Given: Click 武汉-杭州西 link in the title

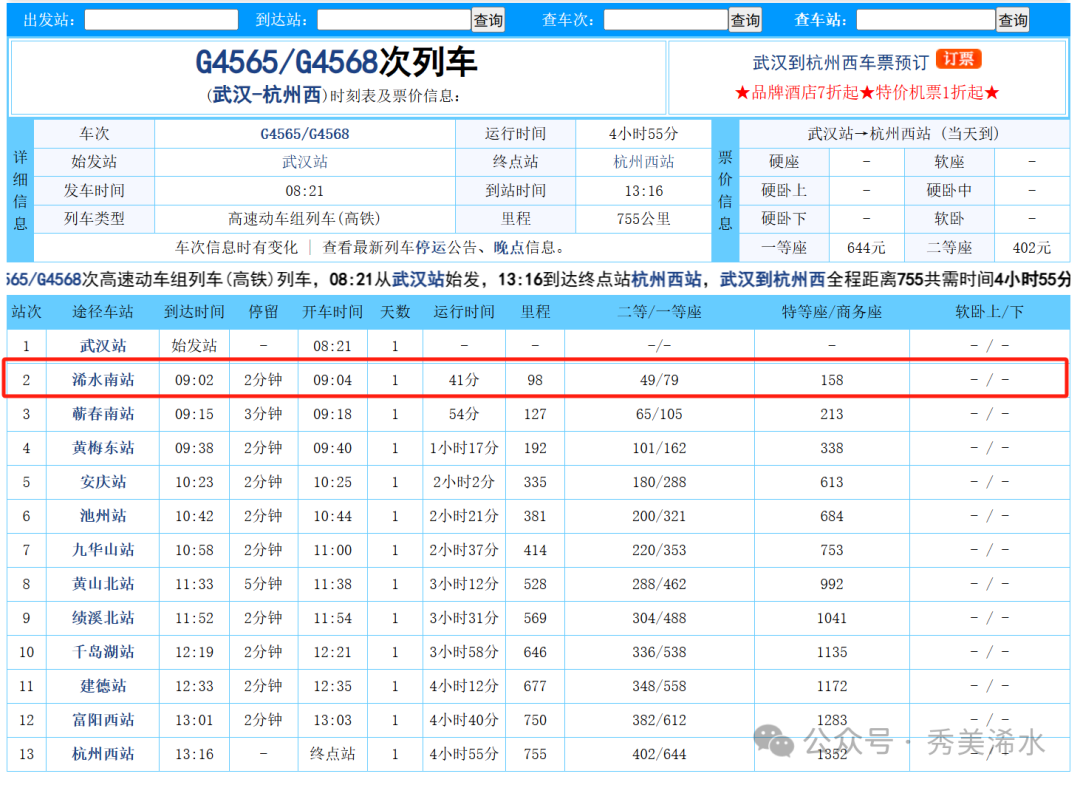Looking at the screenshot, I should pos(267,95).
